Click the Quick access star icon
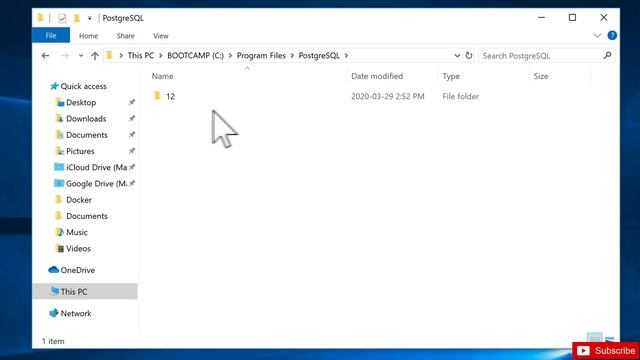The image size is (640, 360). coord(54,86)
